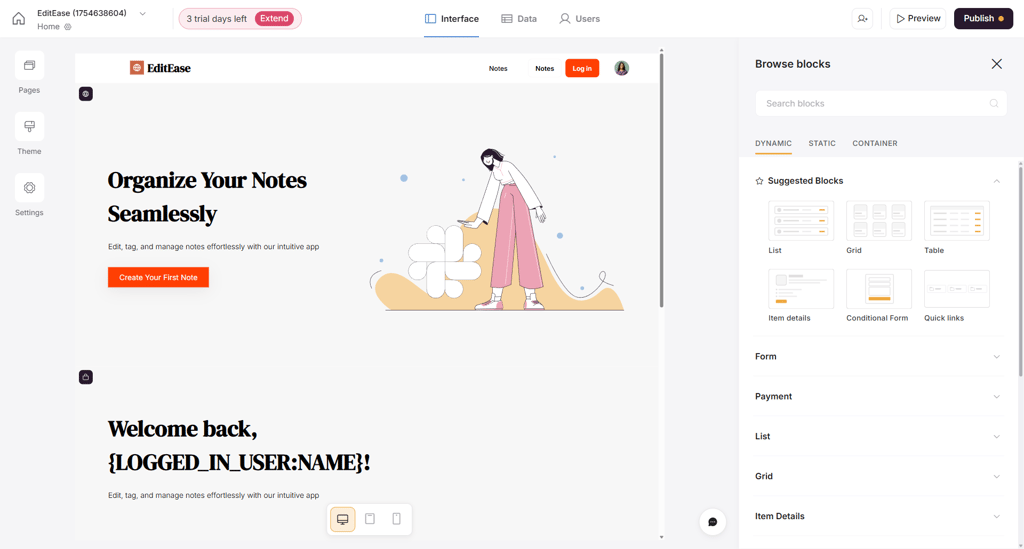Click the second Notes nav link beside Log in
Viewport: 1024px width, 549px height.
pos(545,69)
